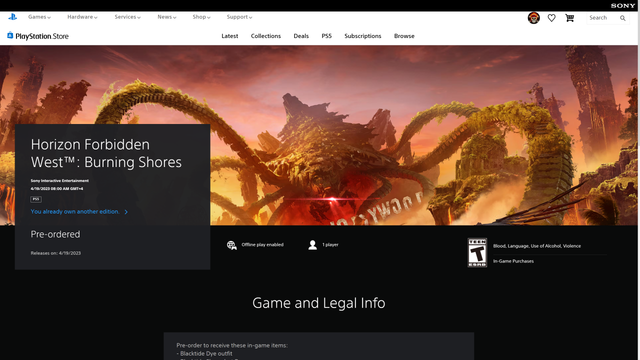This screenshot has width=640, height=360.
Task: Click the search magnifier icon
Action: [622, 18]
